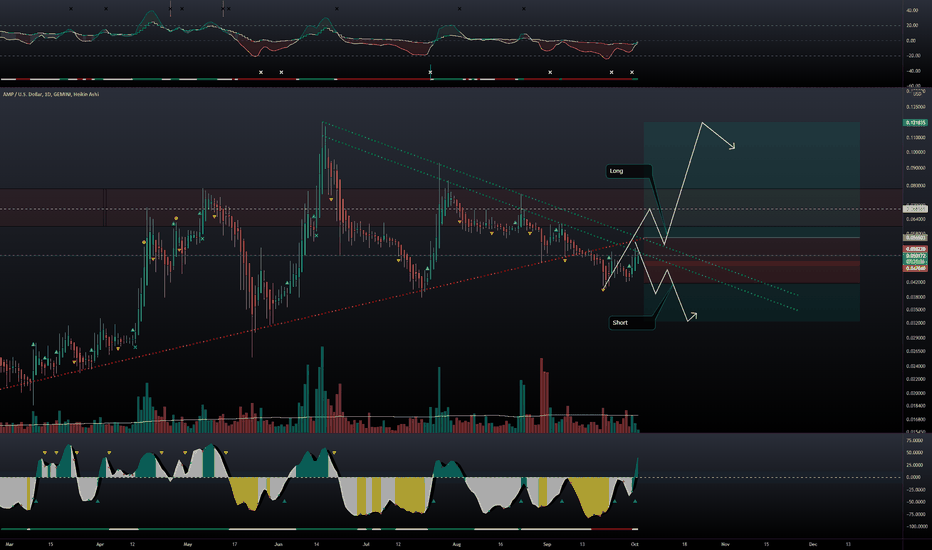Click the Jun label on time axis
932x550 pixels.
click(x=278, y=544)
